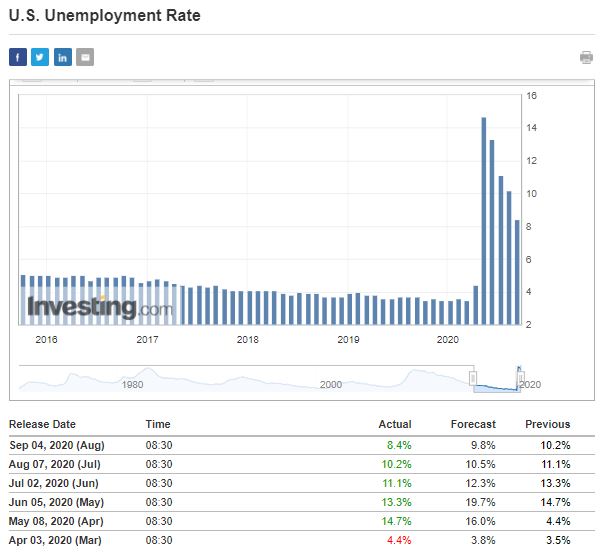Screen dimensions: 610x556
Task: Select row Jun 05, 2020 (May)
Action: [x=302, y=502]
